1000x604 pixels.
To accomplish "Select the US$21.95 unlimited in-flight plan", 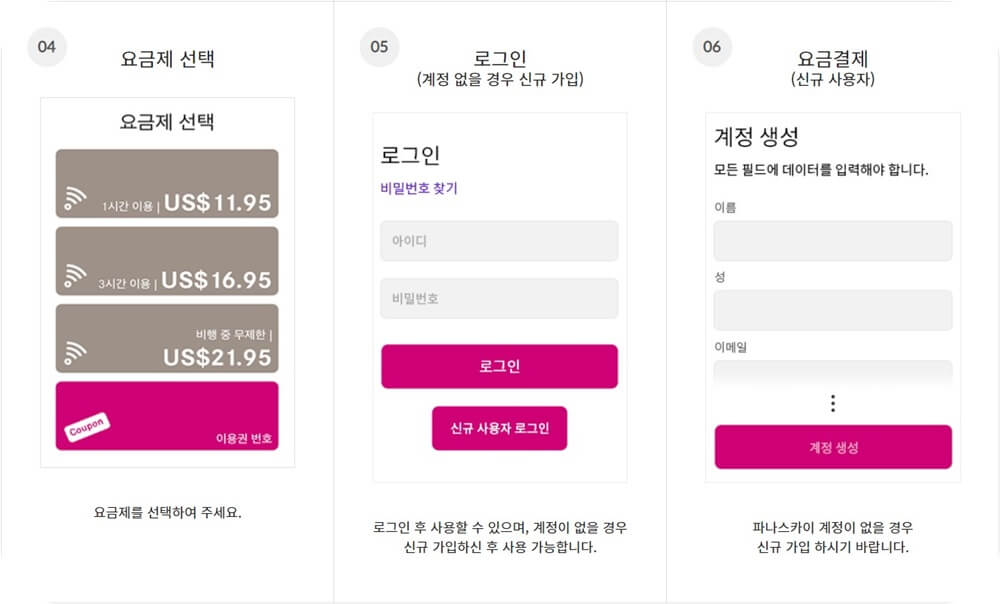I will coord(166,340).
